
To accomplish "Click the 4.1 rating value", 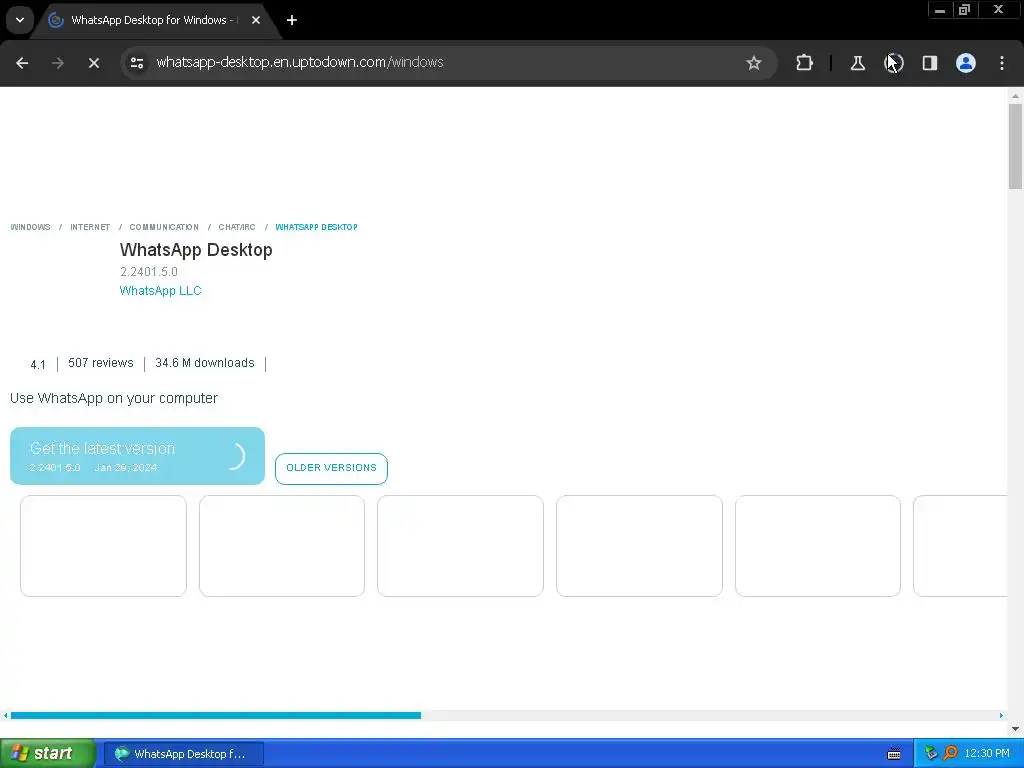I will tap(38, 364).
